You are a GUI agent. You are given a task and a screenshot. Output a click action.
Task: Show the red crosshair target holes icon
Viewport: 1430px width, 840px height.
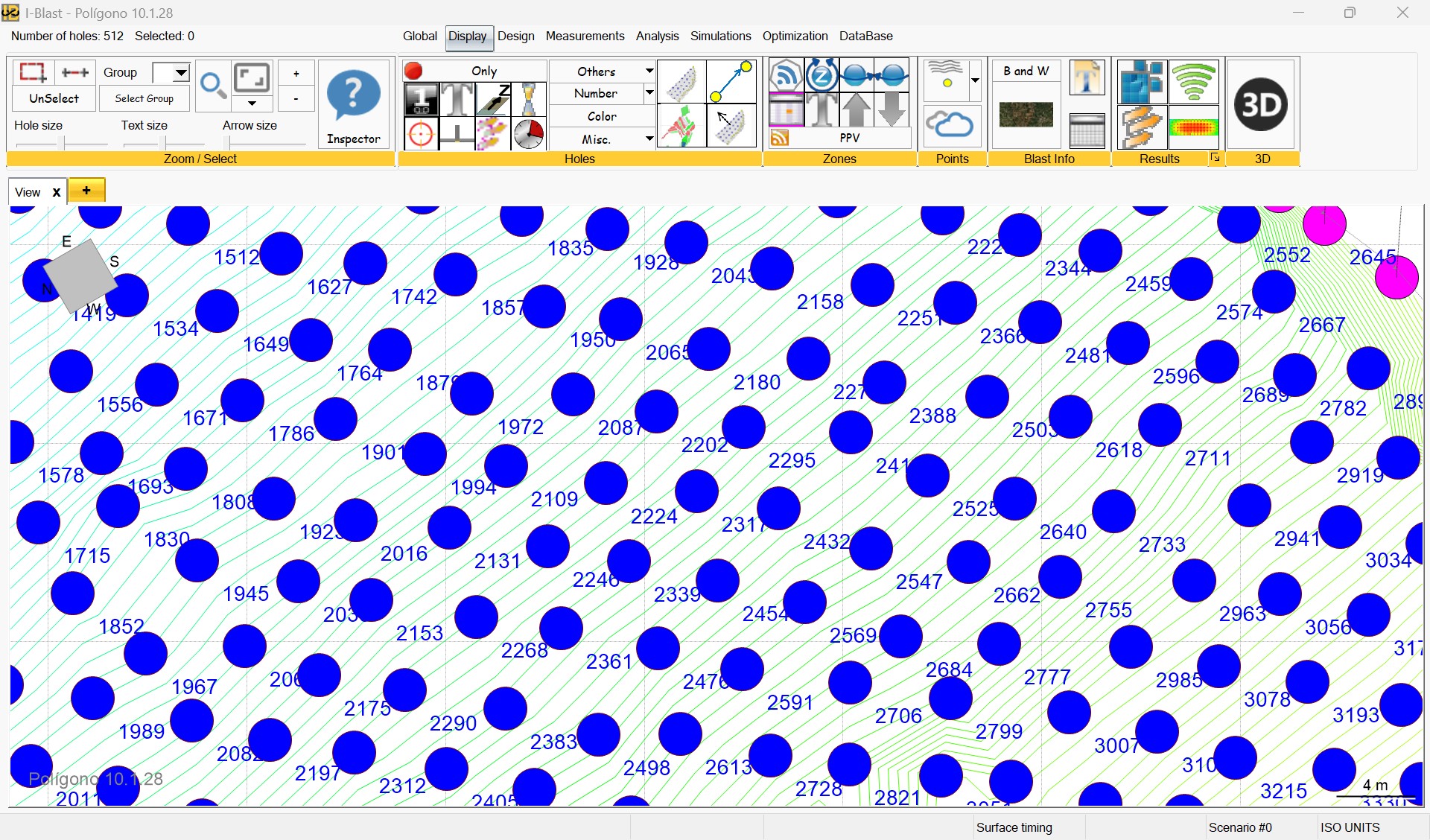(421, 135)
